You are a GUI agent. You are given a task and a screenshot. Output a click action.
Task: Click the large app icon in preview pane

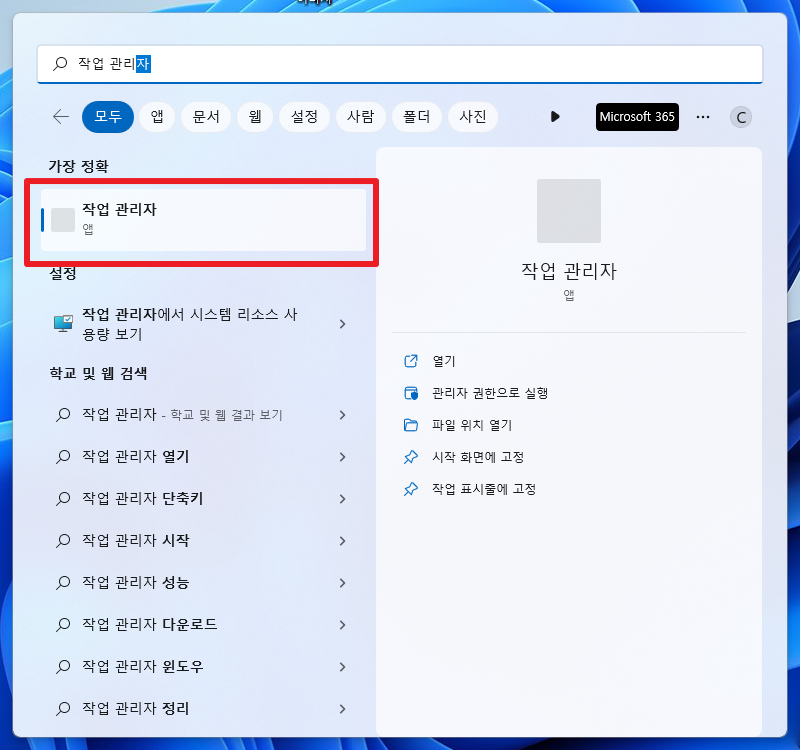coord(569,211)
